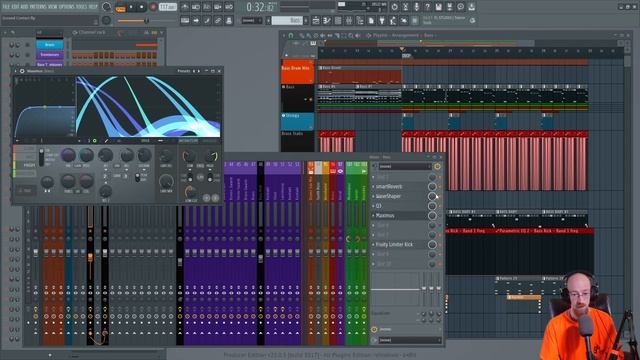Open the plugin picker plug icon
Image resolution: width=640 pixels, height=360 pixels.
(x=382, y=20)
